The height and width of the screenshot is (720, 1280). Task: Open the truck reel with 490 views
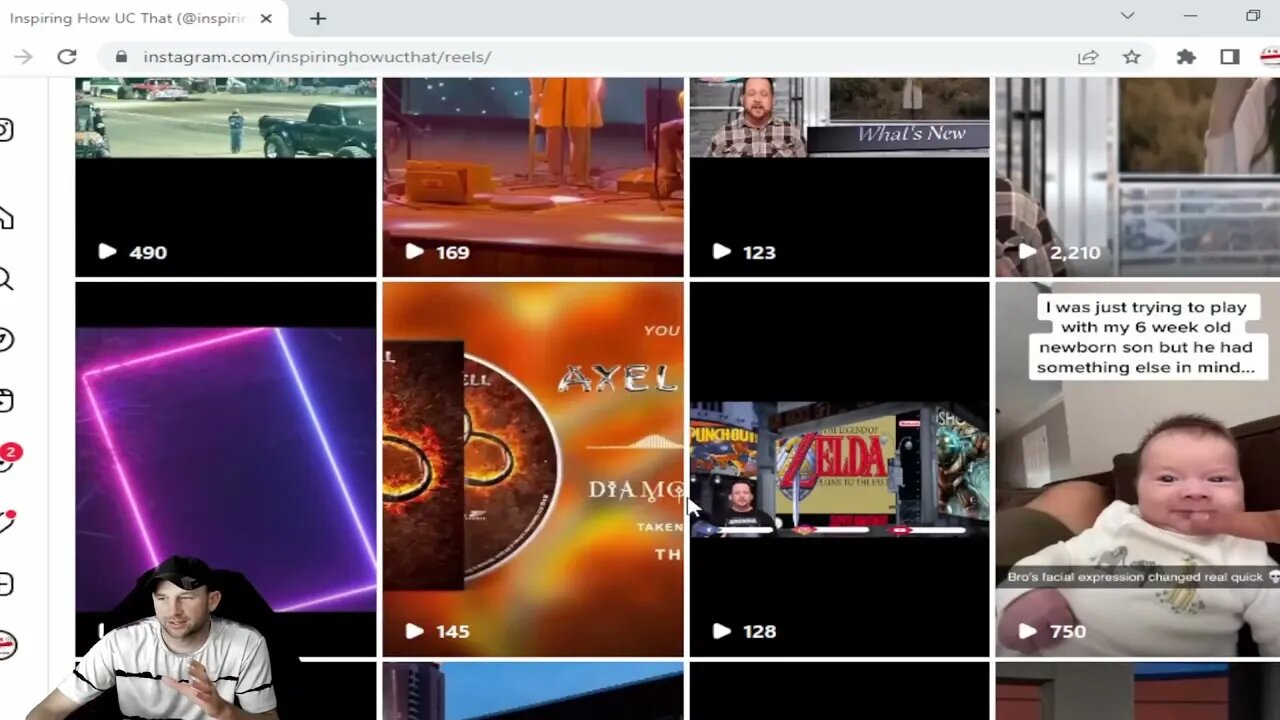[x=226, y=177]
